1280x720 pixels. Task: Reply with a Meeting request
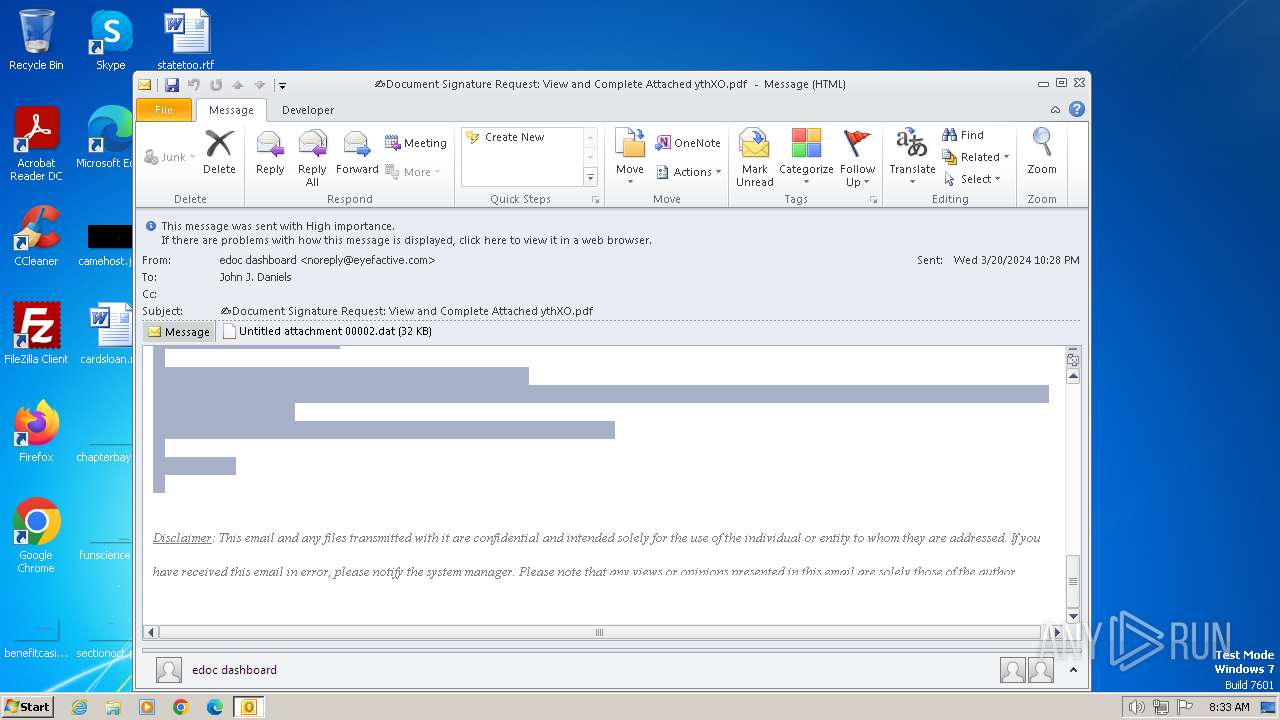coord(416,143)
